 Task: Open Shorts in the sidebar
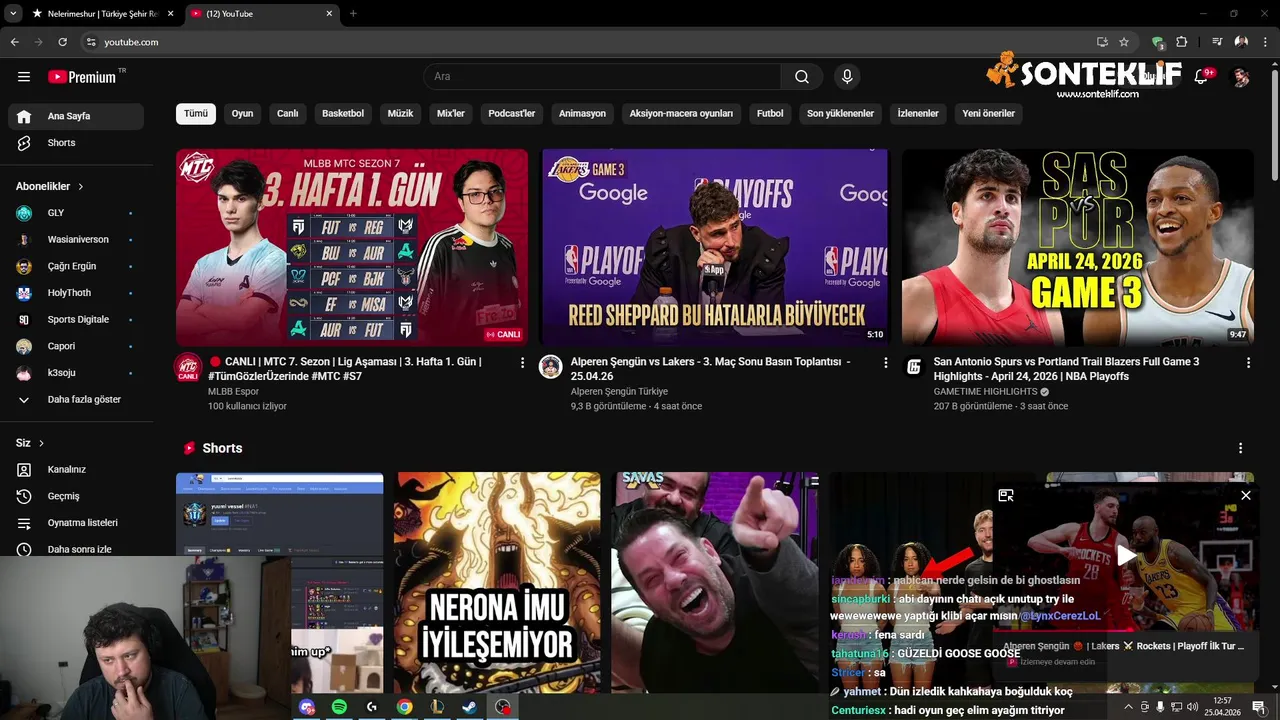pos(76,143)
